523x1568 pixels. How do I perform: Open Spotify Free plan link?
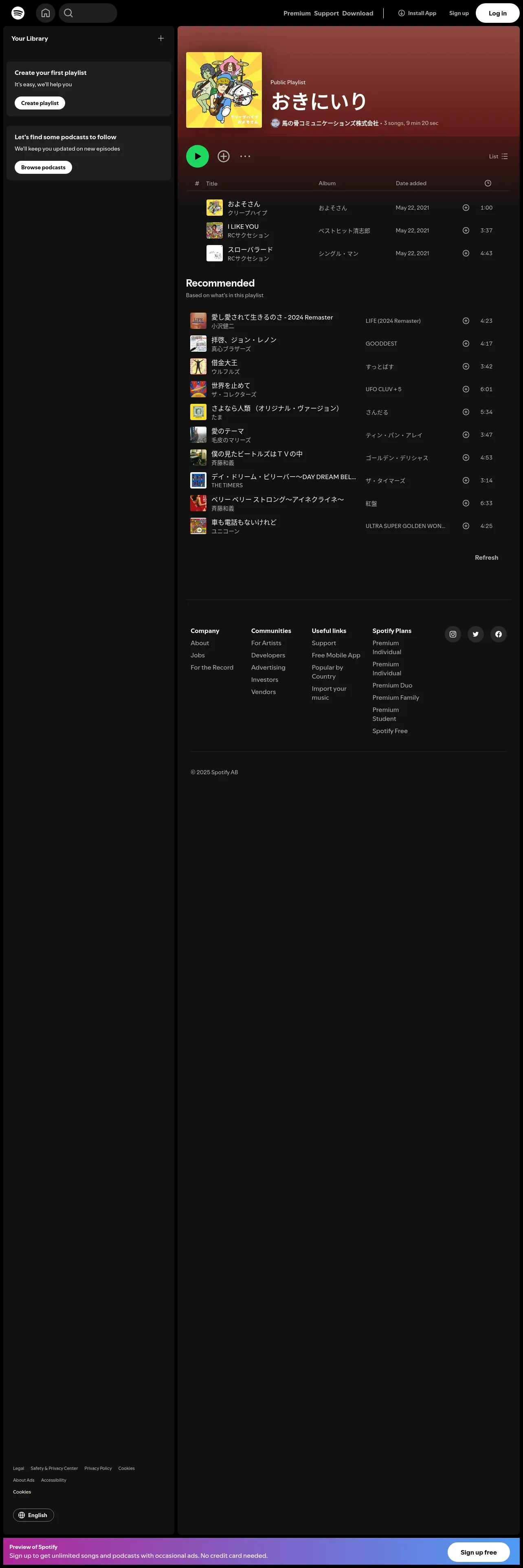coord(390,731)
